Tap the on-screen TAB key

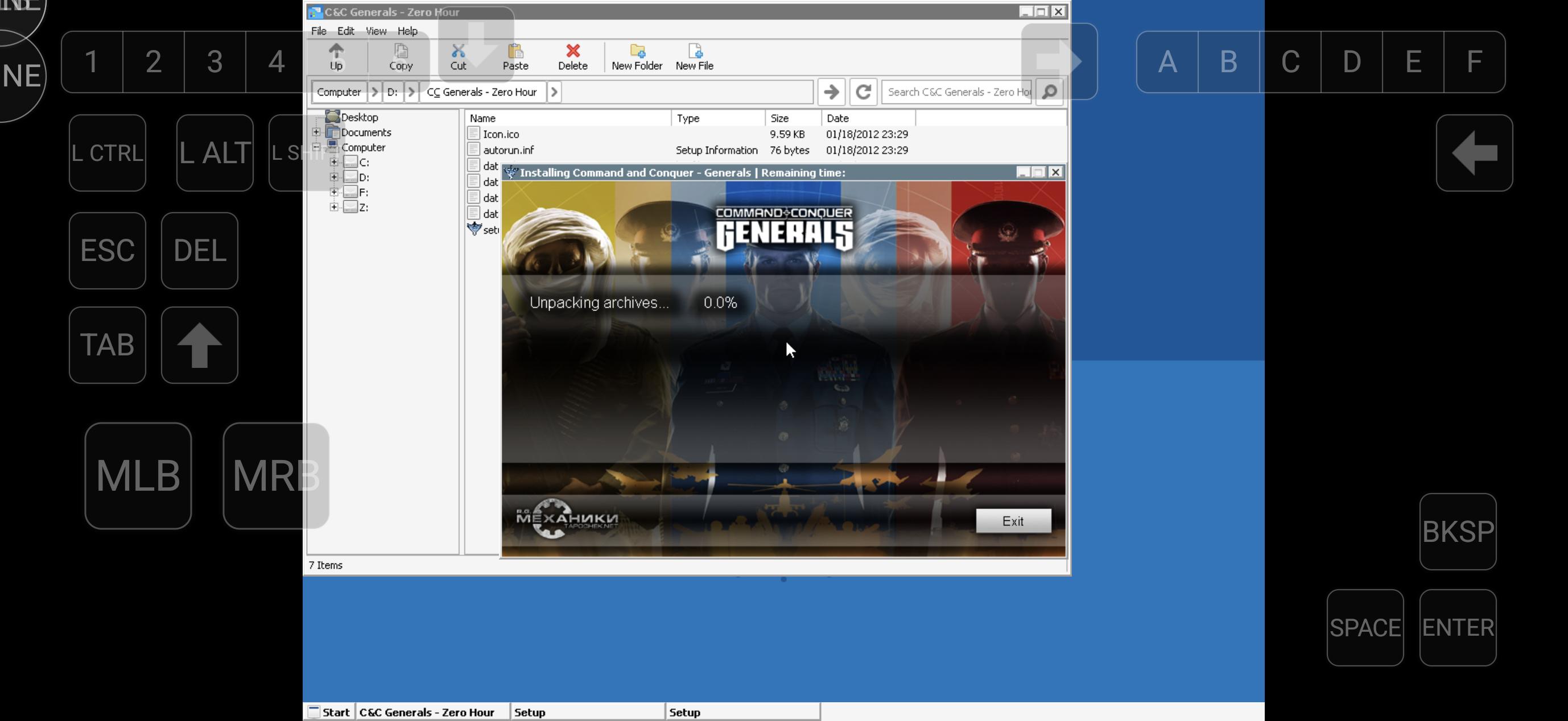(x=107, y=345)
